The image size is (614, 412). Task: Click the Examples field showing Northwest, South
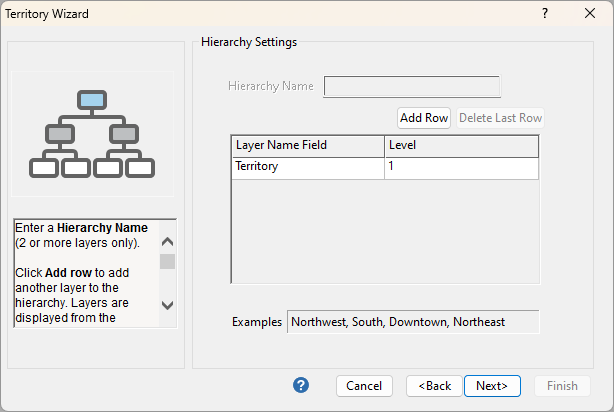413,322
